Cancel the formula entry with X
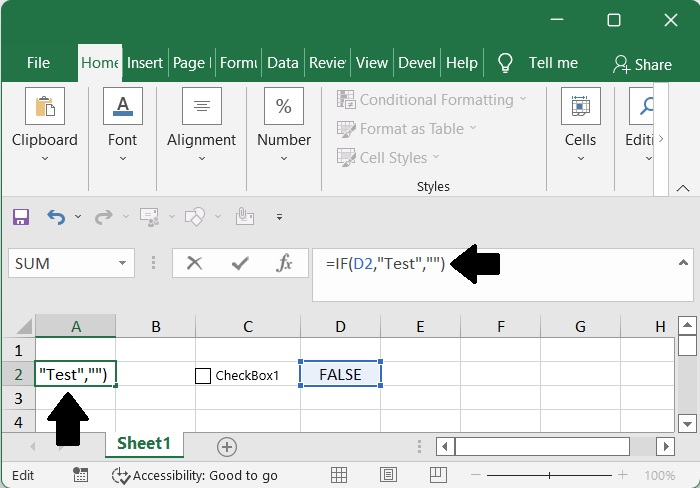Screen dimensions: 700x488 (194, 263)
